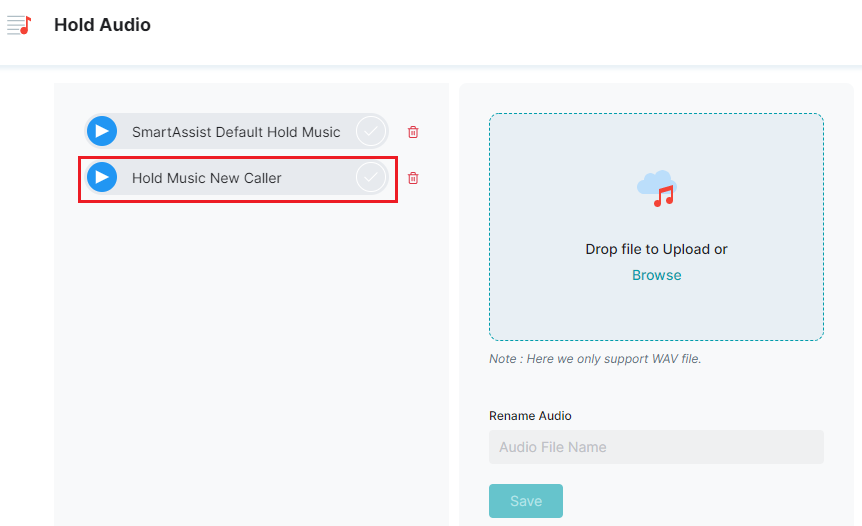Click the cloud music upload icon
The height and width of the screenshot is (526, 862).
tap(656, 189)
